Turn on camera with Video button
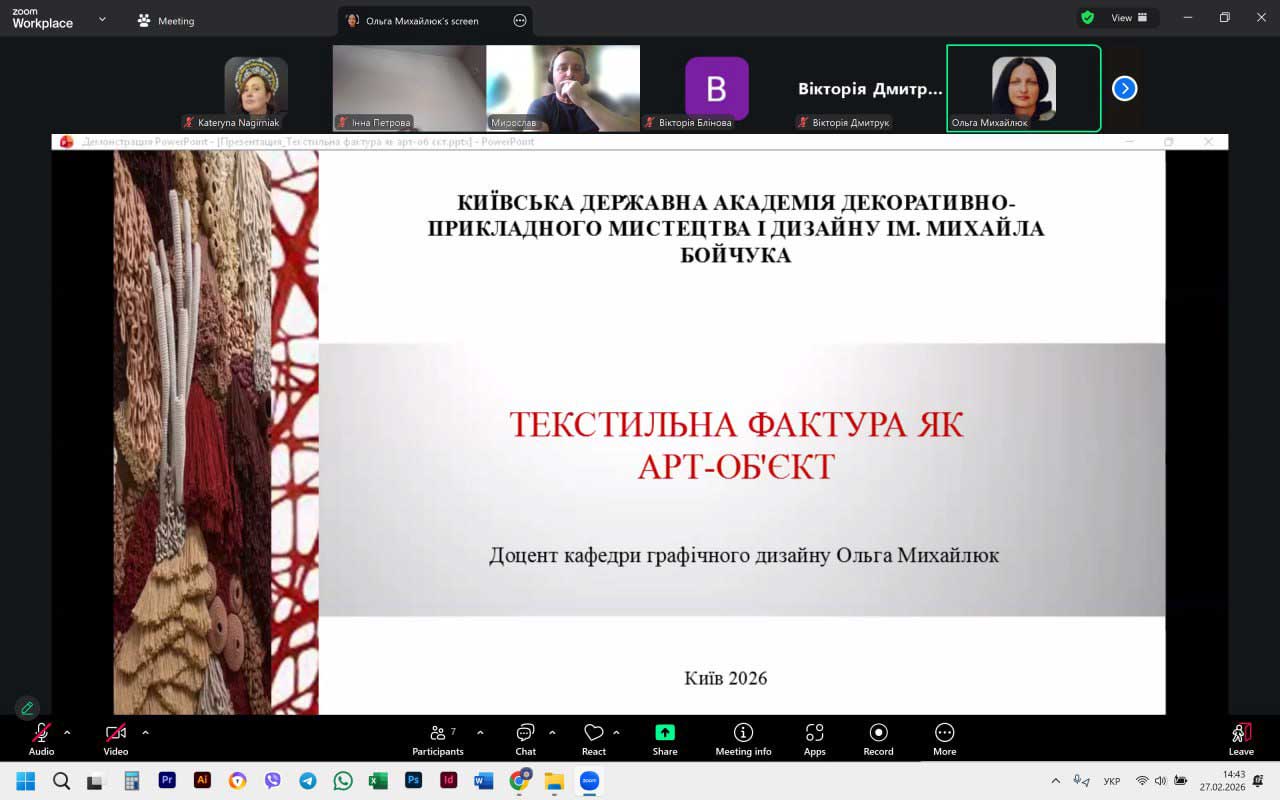Screen dimensions: 1280x800 (x=116, y=740)
